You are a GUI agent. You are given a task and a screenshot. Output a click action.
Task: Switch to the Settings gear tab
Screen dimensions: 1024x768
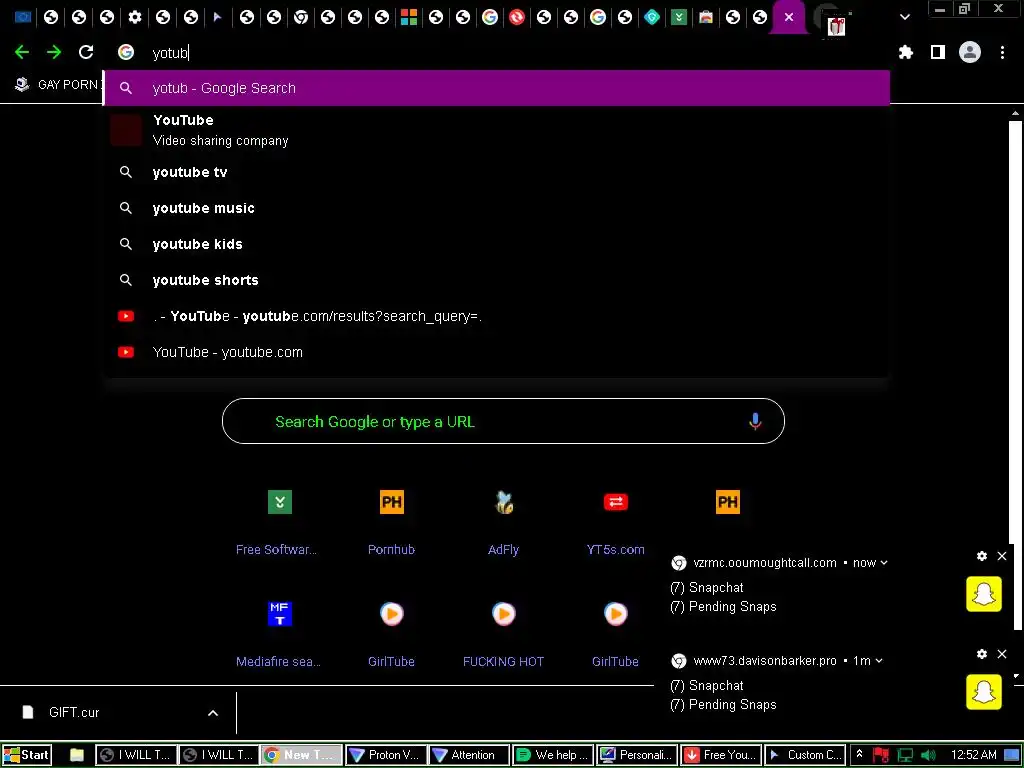coord(135,18)
